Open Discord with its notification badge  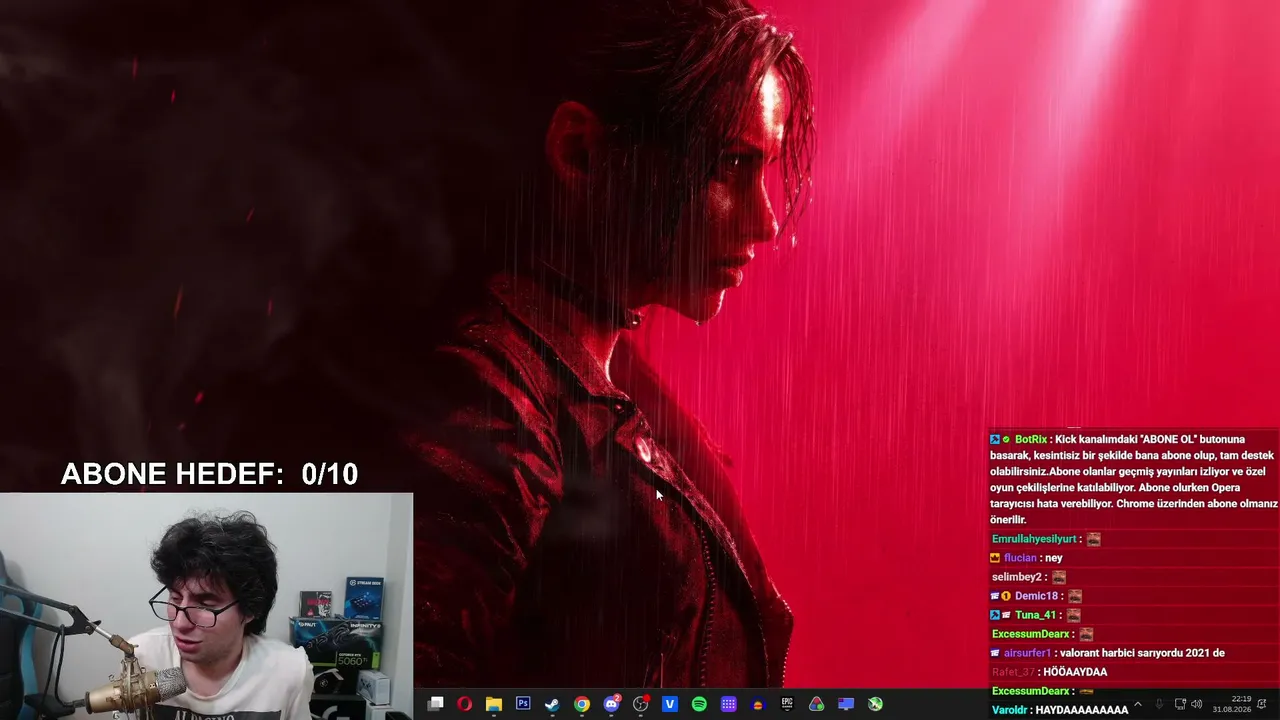click(612, 704)
